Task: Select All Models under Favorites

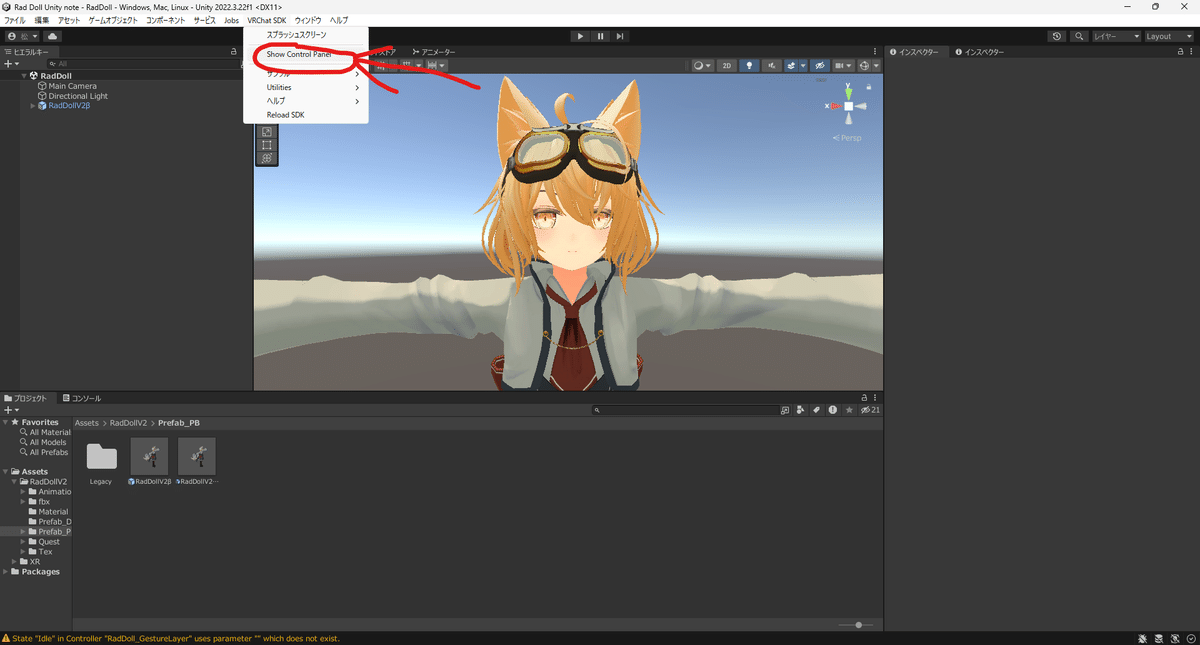Action: coord(43,442)
